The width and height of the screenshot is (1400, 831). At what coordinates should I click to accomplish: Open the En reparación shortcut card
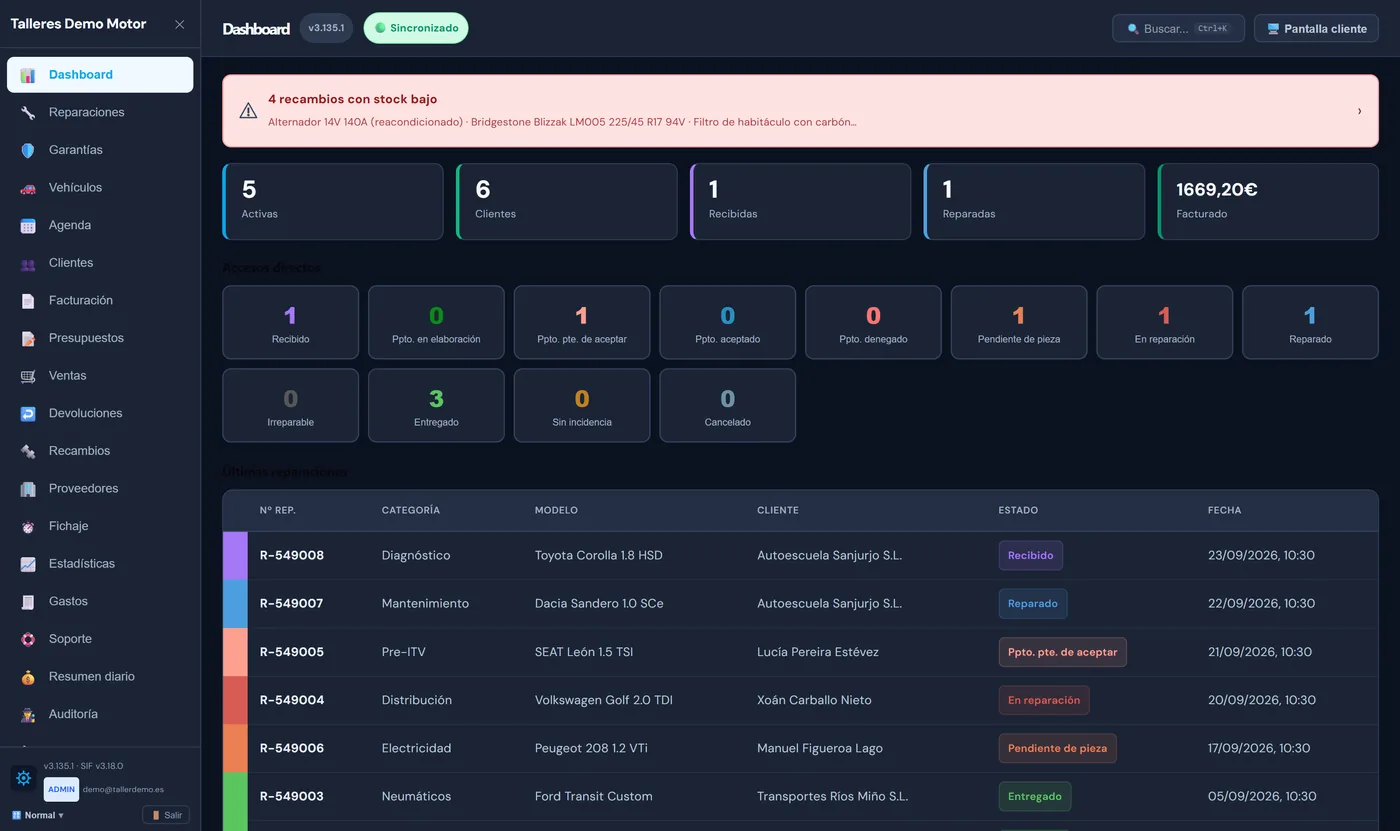point(1165,322)
